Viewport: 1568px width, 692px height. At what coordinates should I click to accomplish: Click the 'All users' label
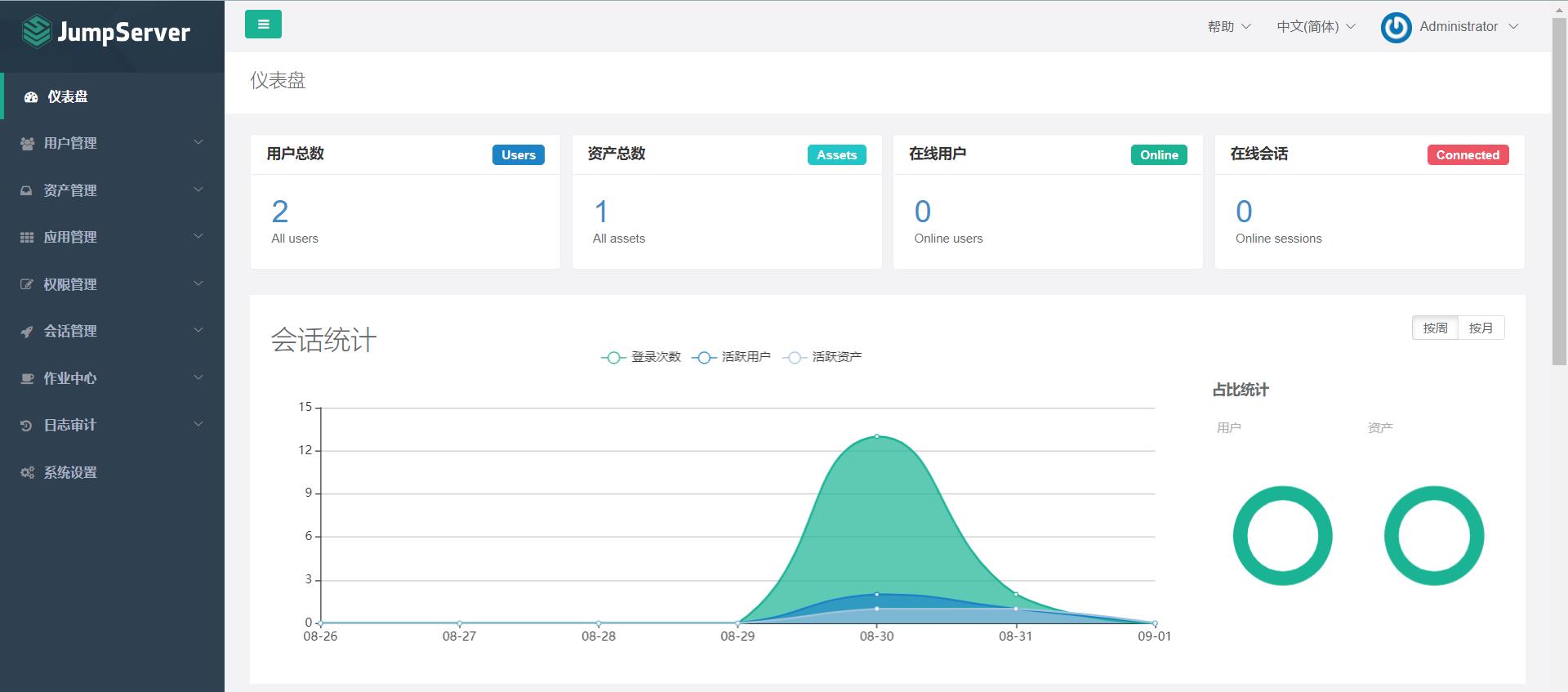(295, 239)
